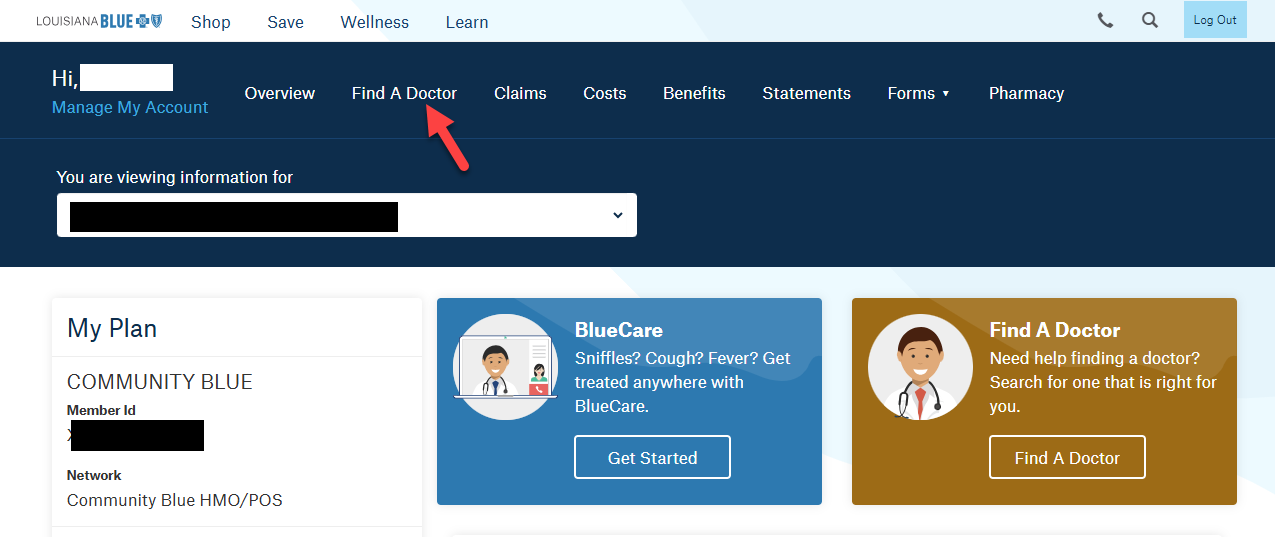The height and width of the screenshot is (537, 1275).
Task: Click the Louisiana Blue logo
Action: click(x=99, y=21)
